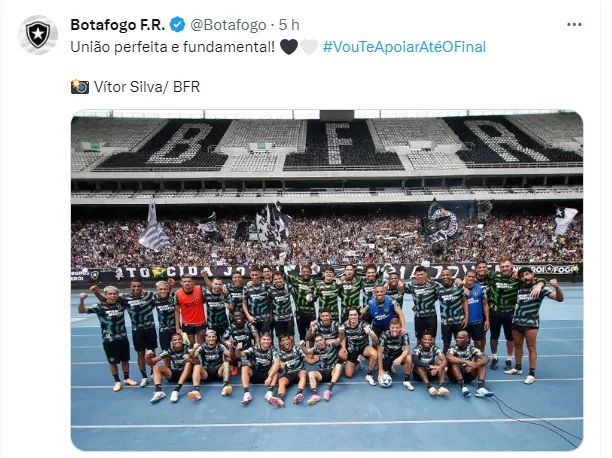Viewport: 612px width, 458px height.
Task: Click the Vítor Silva/ BFR photo credit
Action: [x=147, y=87]
